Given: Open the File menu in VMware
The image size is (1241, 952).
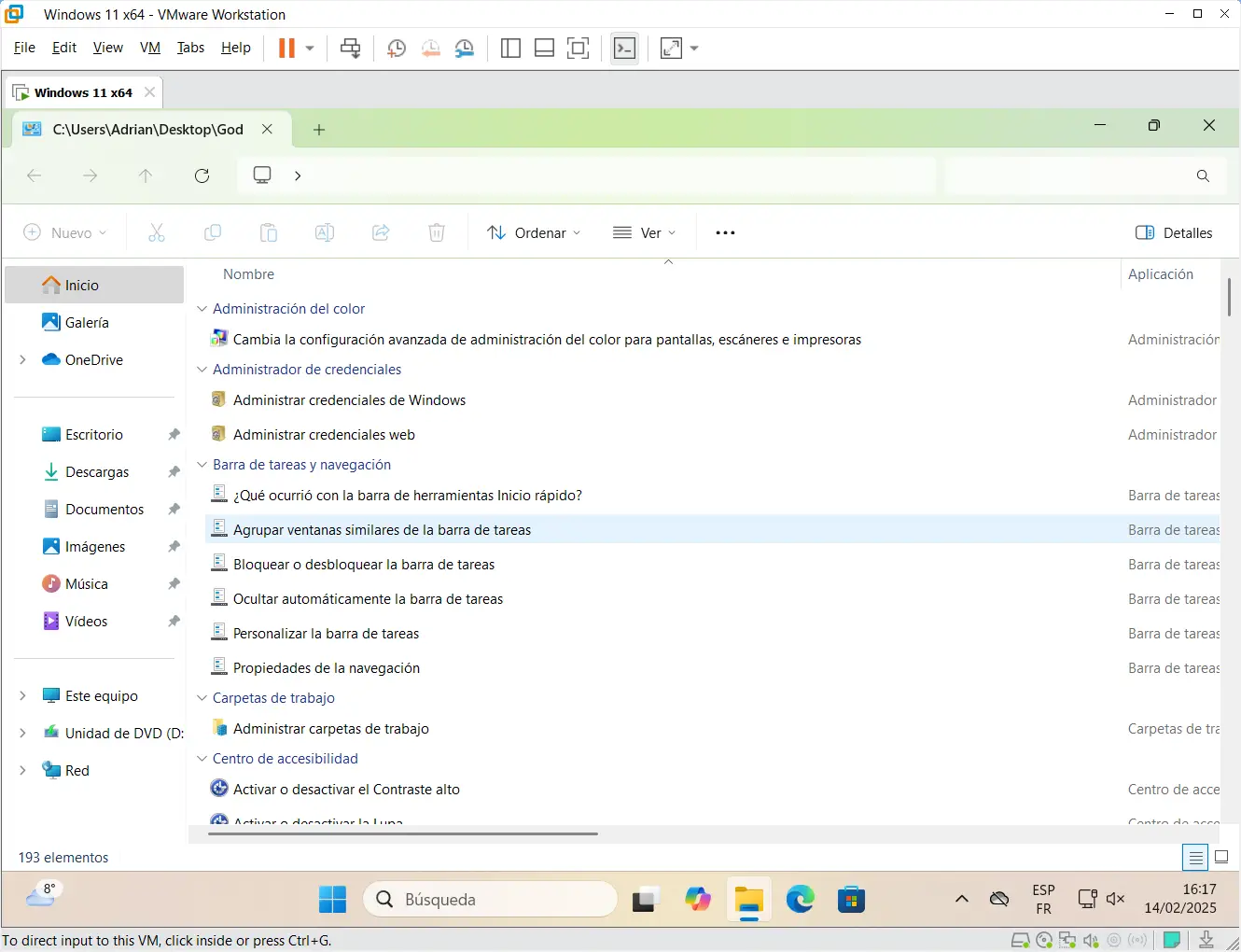Looking at the screenshot, I should pos(24,48).
